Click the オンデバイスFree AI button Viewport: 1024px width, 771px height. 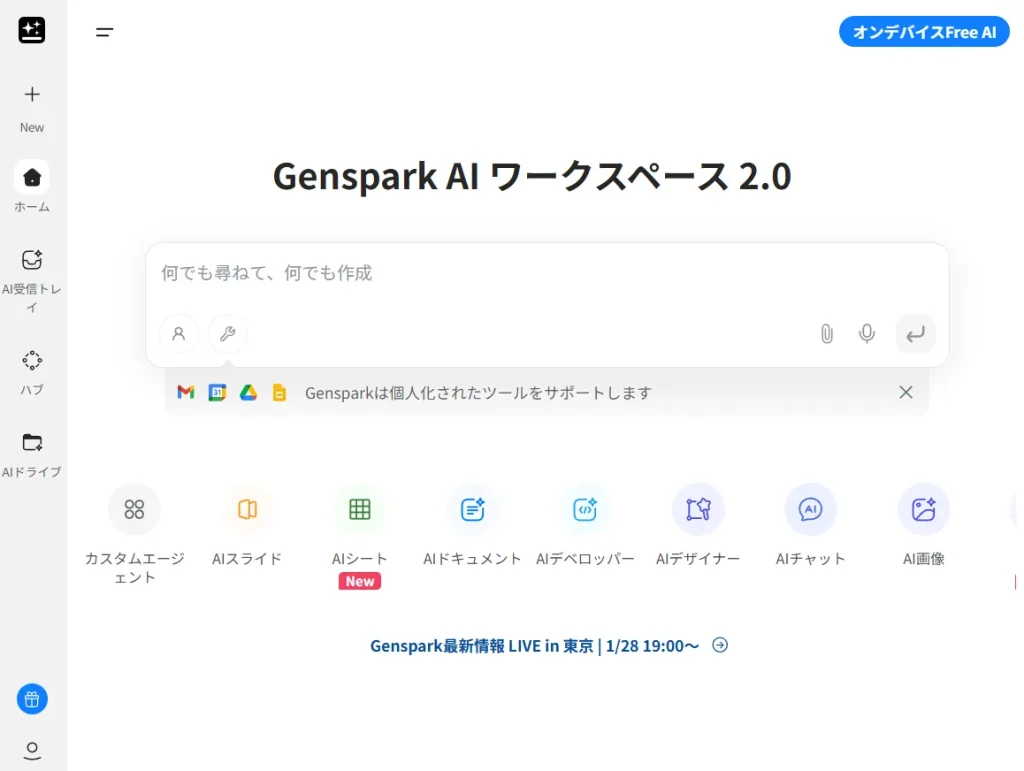[923, 32]
